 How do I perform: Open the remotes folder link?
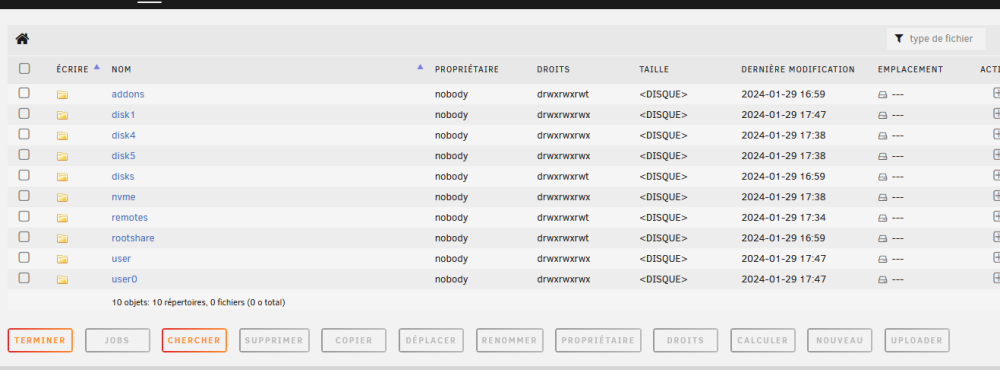[x=129, y=218]
